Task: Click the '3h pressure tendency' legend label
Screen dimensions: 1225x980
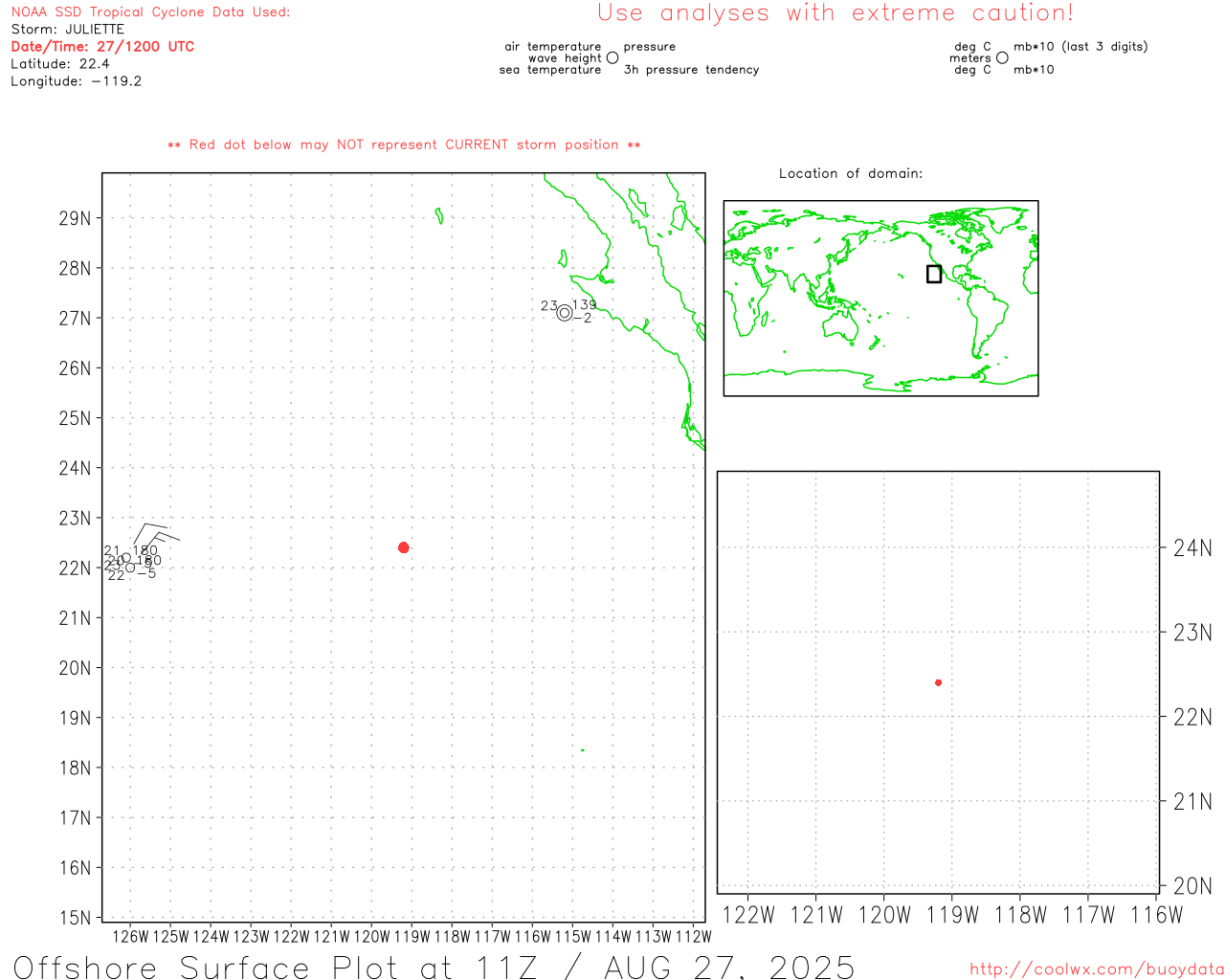Action: [691, 70]
